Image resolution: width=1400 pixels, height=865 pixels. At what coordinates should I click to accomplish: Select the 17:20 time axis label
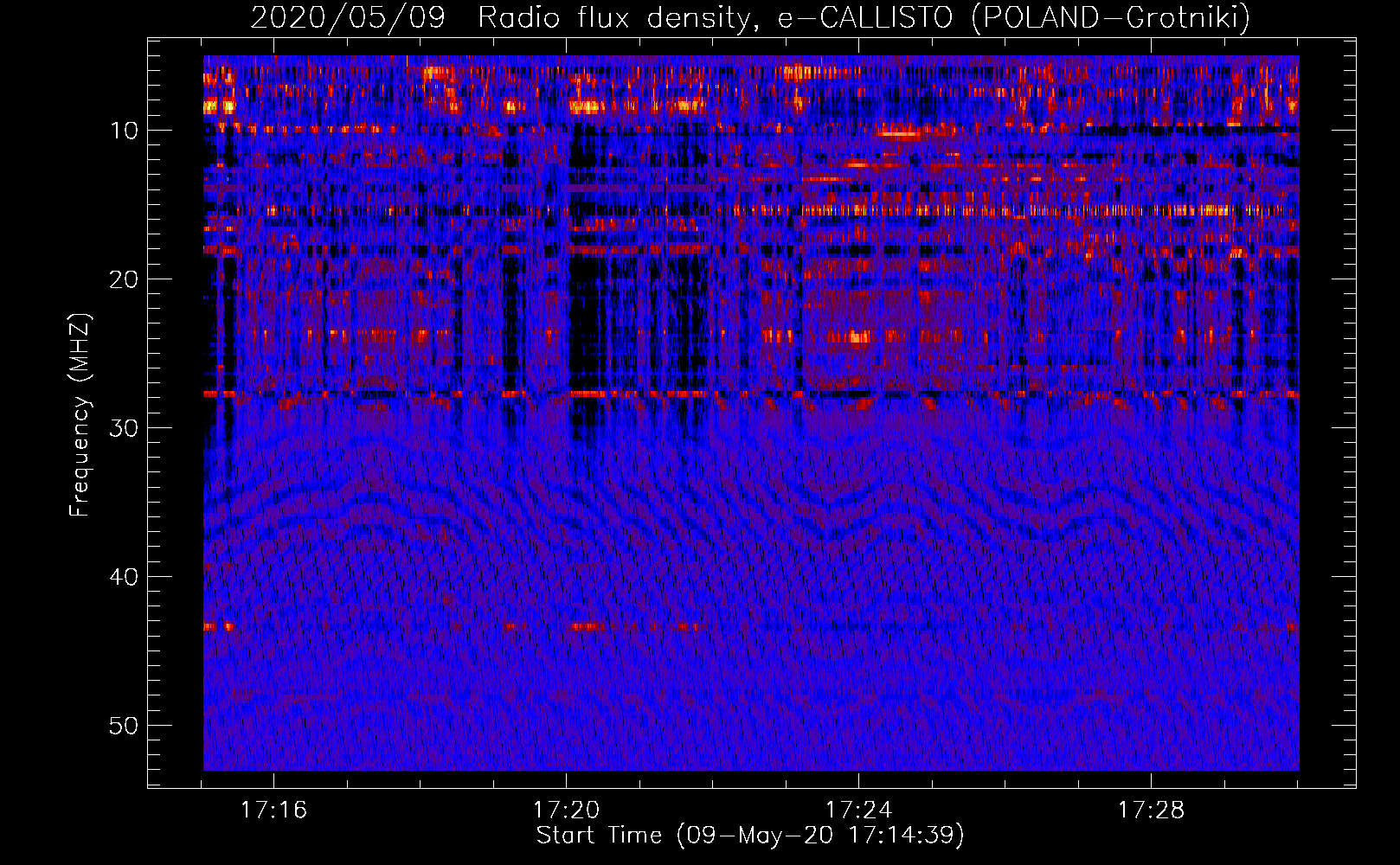pos(566,811)
